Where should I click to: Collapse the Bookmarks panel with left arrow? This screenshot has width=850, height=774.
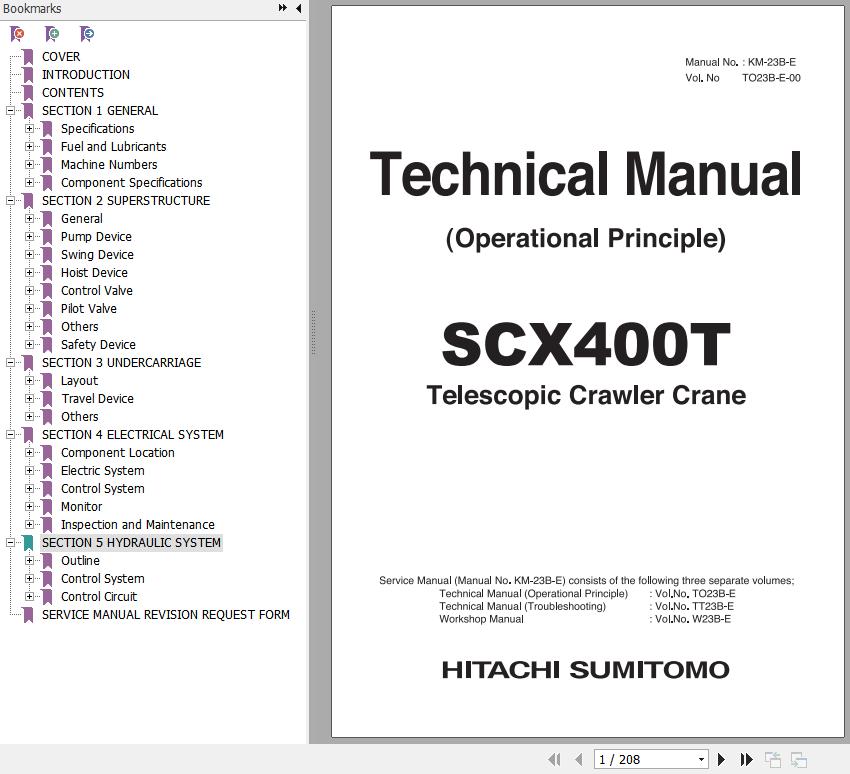[x=299, y=8]
